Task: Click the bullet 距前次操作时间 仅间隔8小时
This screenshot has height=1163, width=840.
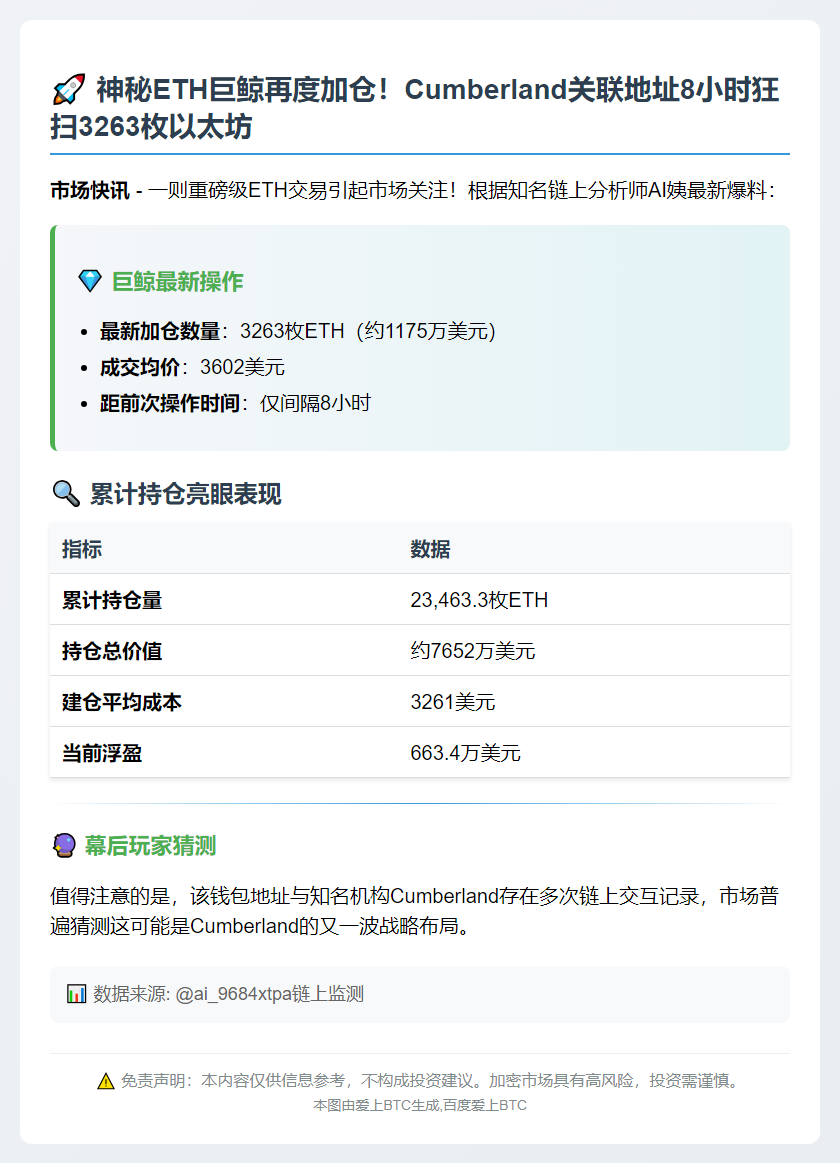Action: (235, 403)
